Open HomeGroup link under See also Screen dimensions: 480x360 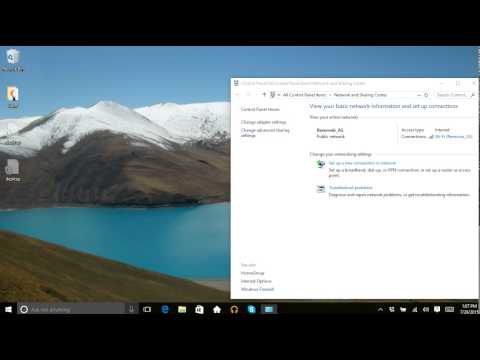252,273
